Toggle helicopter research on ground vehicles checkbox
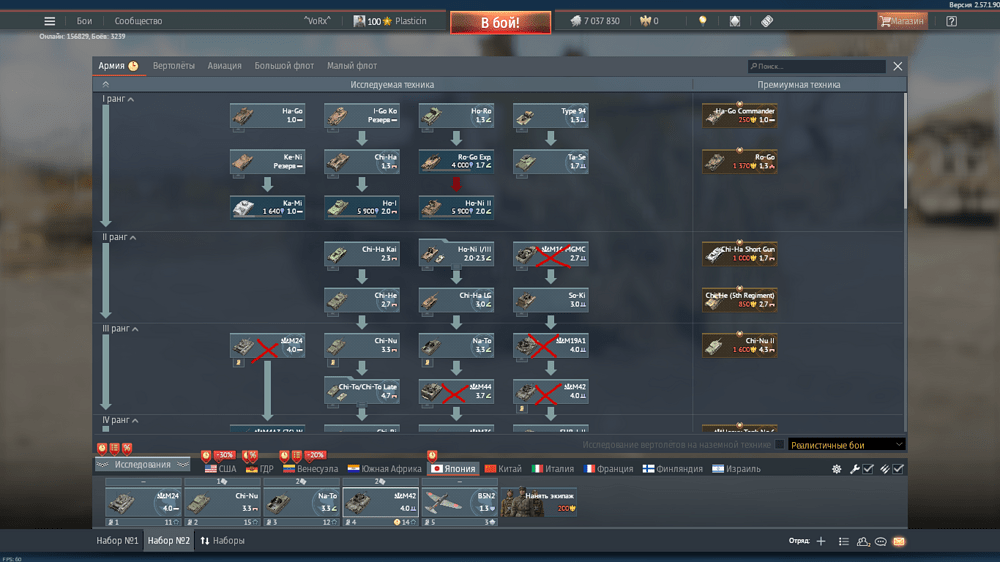 click(779, 445)
